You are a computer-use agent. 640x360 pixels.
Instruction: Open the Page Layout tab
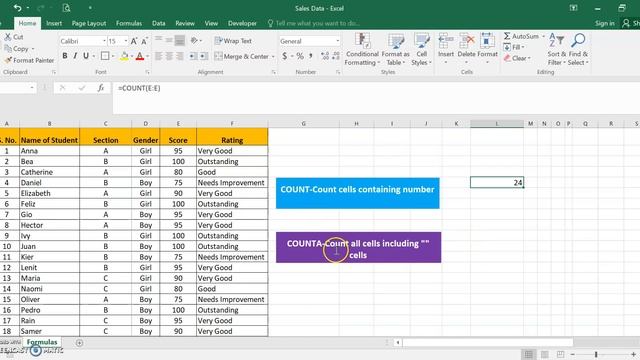pos(89,23)
